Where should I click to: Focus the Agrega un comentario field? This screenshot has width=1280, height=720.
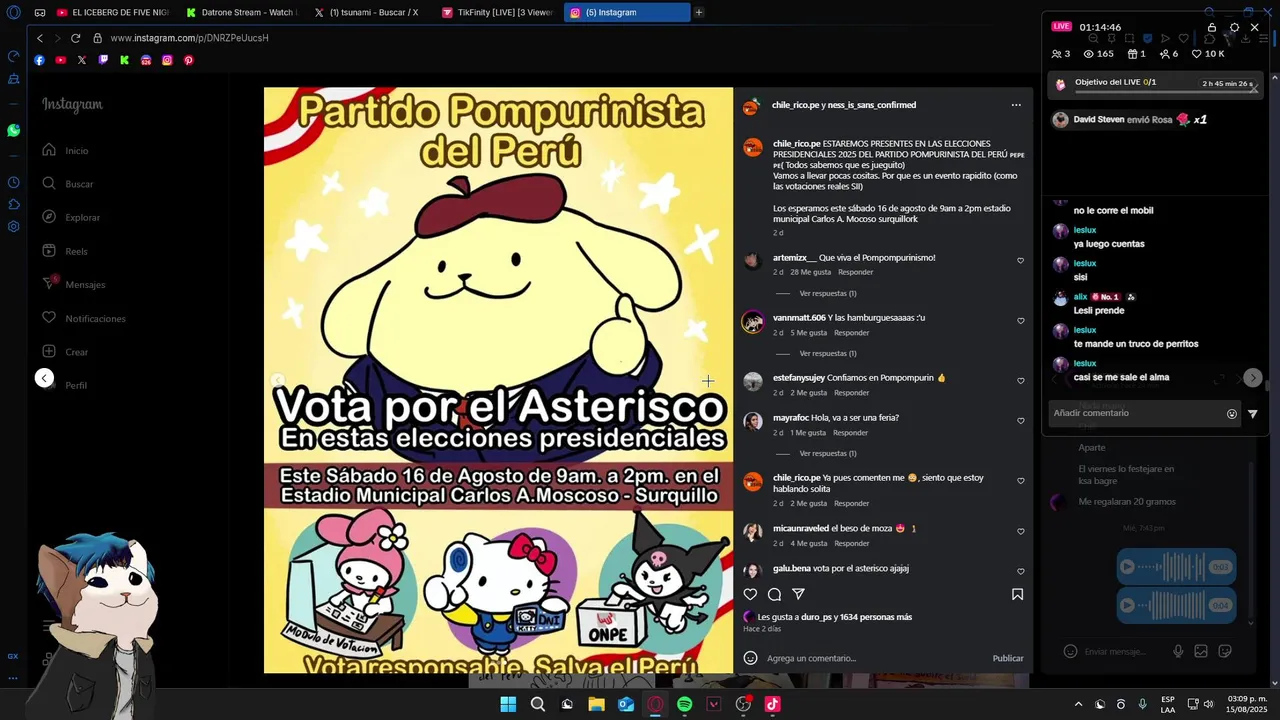click(875, 658)
